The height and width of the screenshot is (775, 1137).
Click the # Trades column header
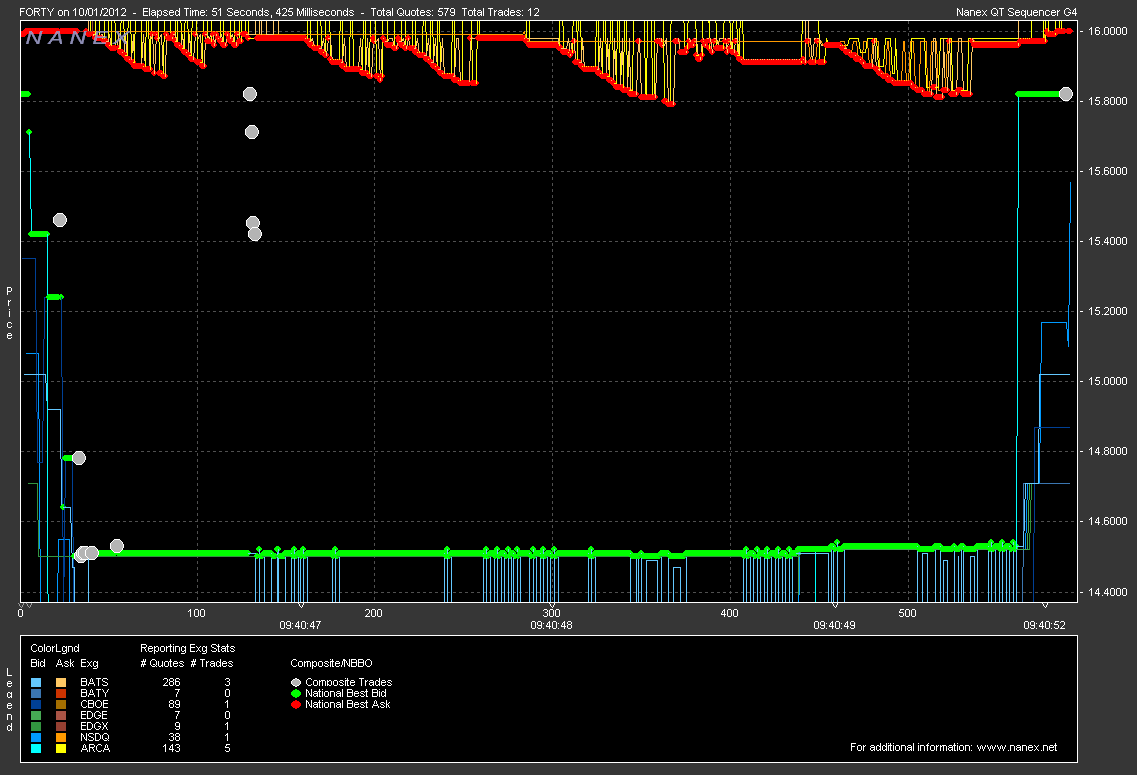point(212,663)
